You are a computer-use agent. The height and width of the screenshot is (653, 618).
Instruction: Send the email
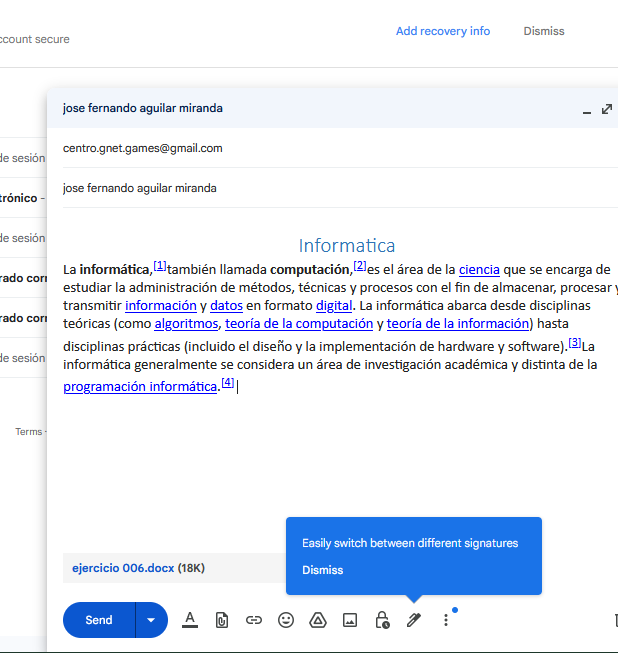pyautogui.click(x=99, y=620)
